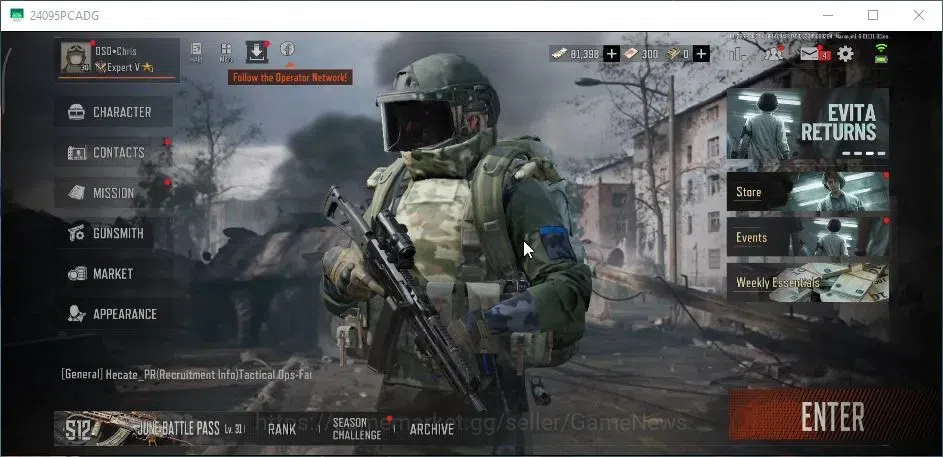Click the helmet icon beside CHARACTER
This screenshot has height=457, width=943.
[76, 112]
